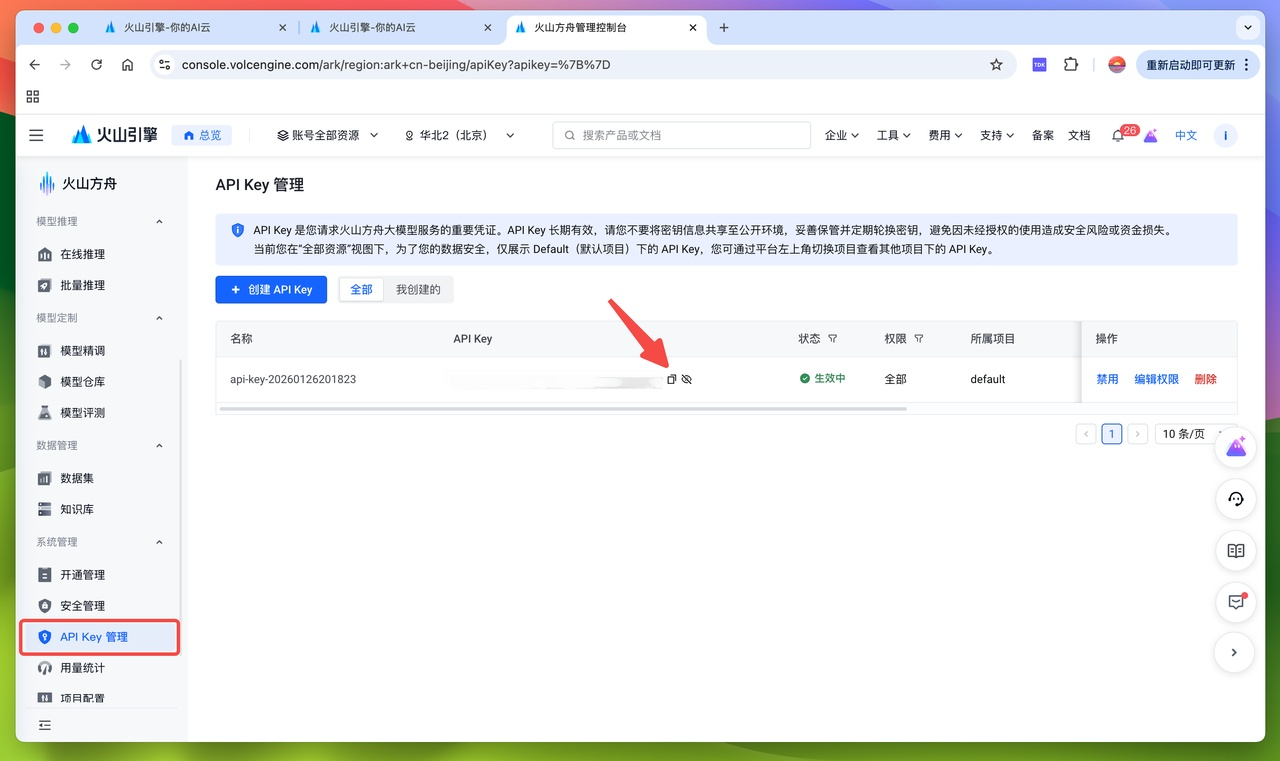1280x761 pixels.
Task: Switch to the 我创建的 tab
Action: 419,289
